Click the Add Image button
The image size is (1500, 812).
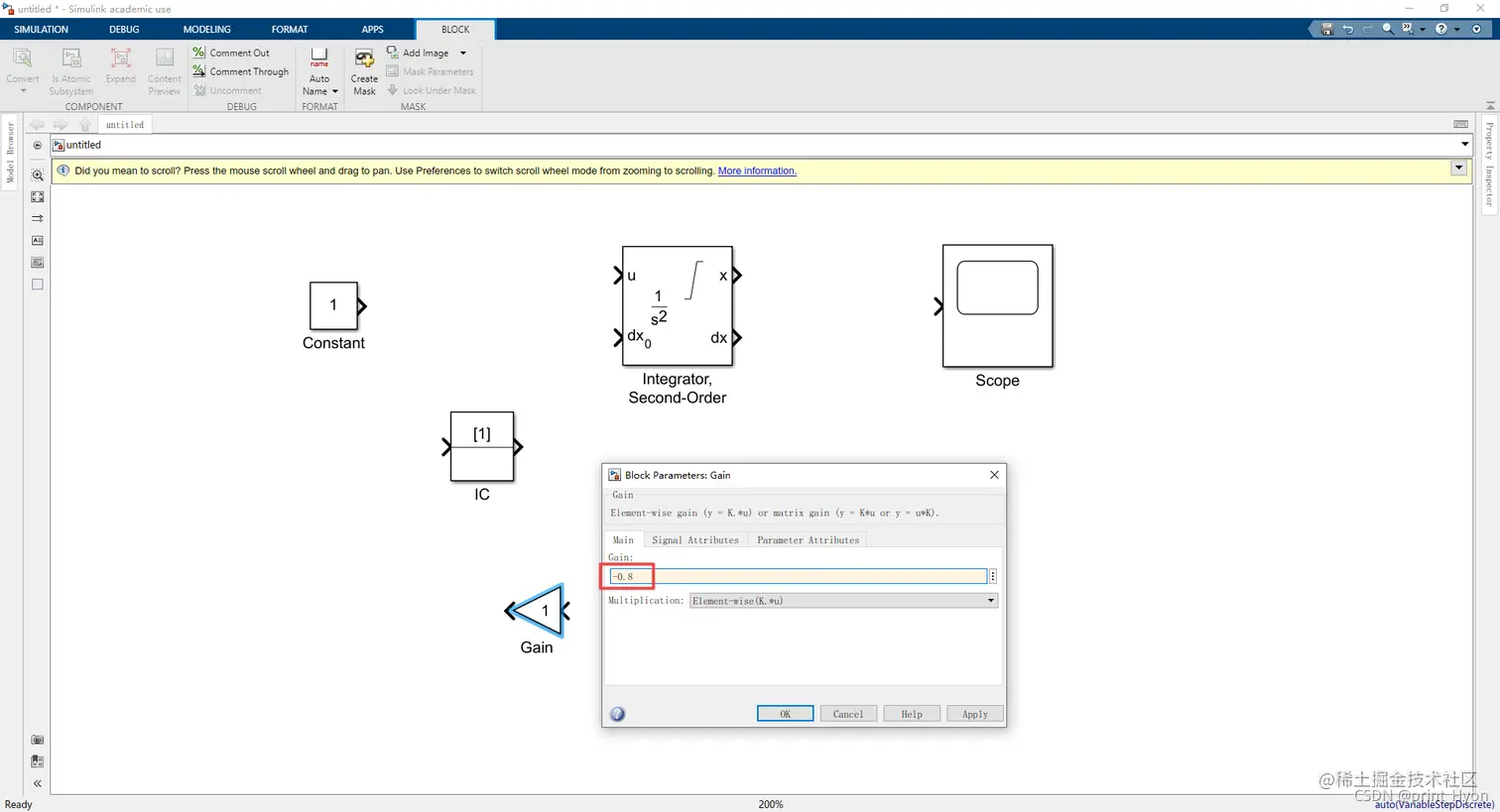tap(418, 53)
